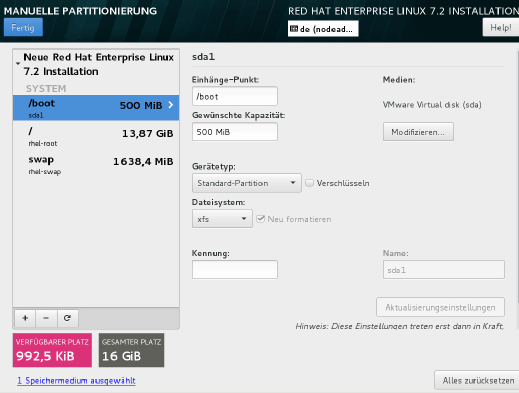Viewport: 519px width, 393px height.
Task: Click the Aktualisierungseinstellungen button
Action: 440,307
